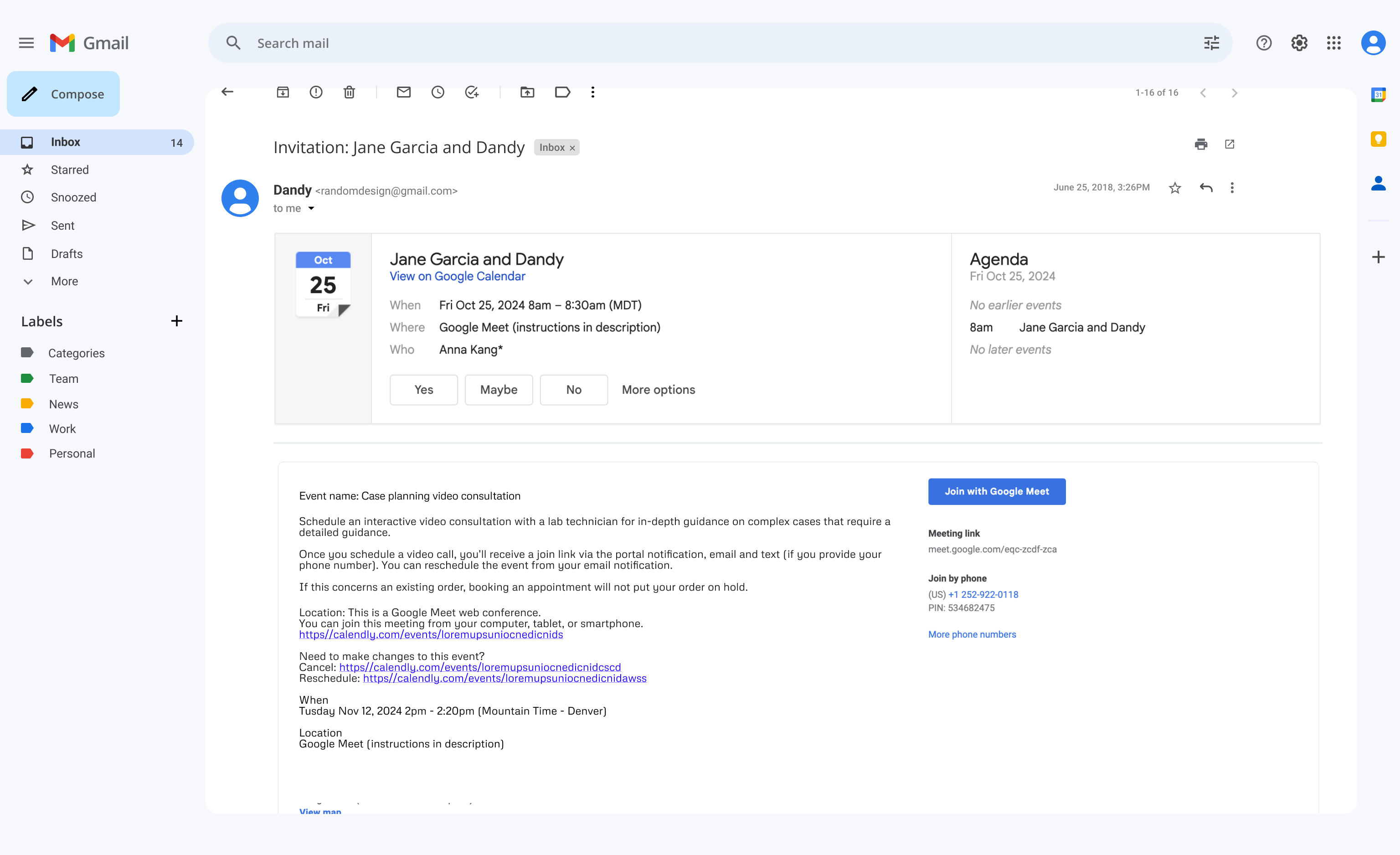Star Dandy's message

coord(1174,187)
